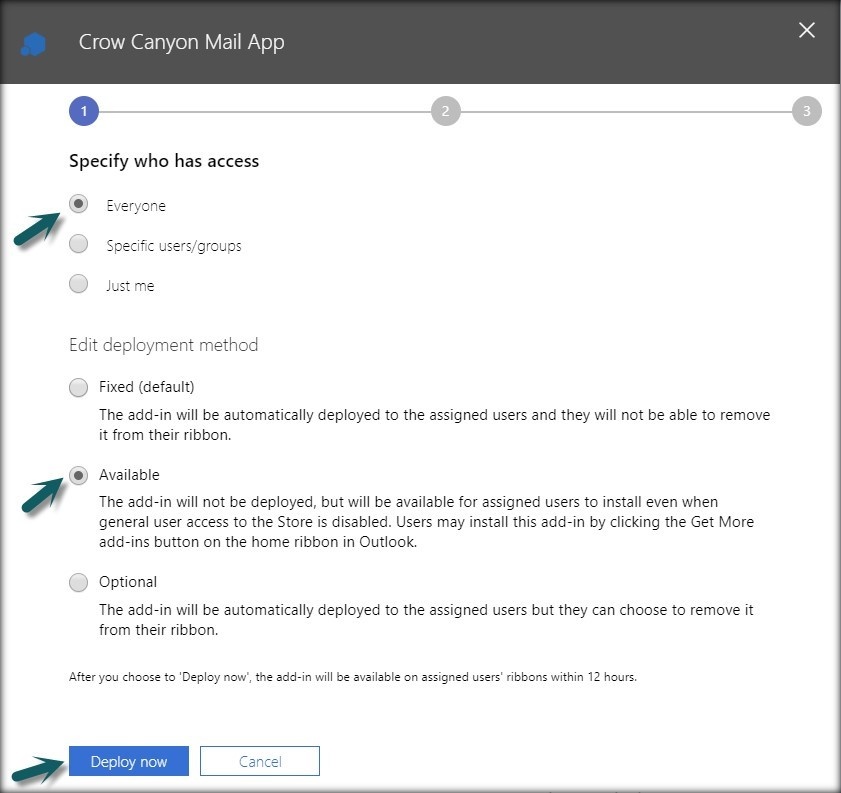Jump to step 3 circle

806,111
